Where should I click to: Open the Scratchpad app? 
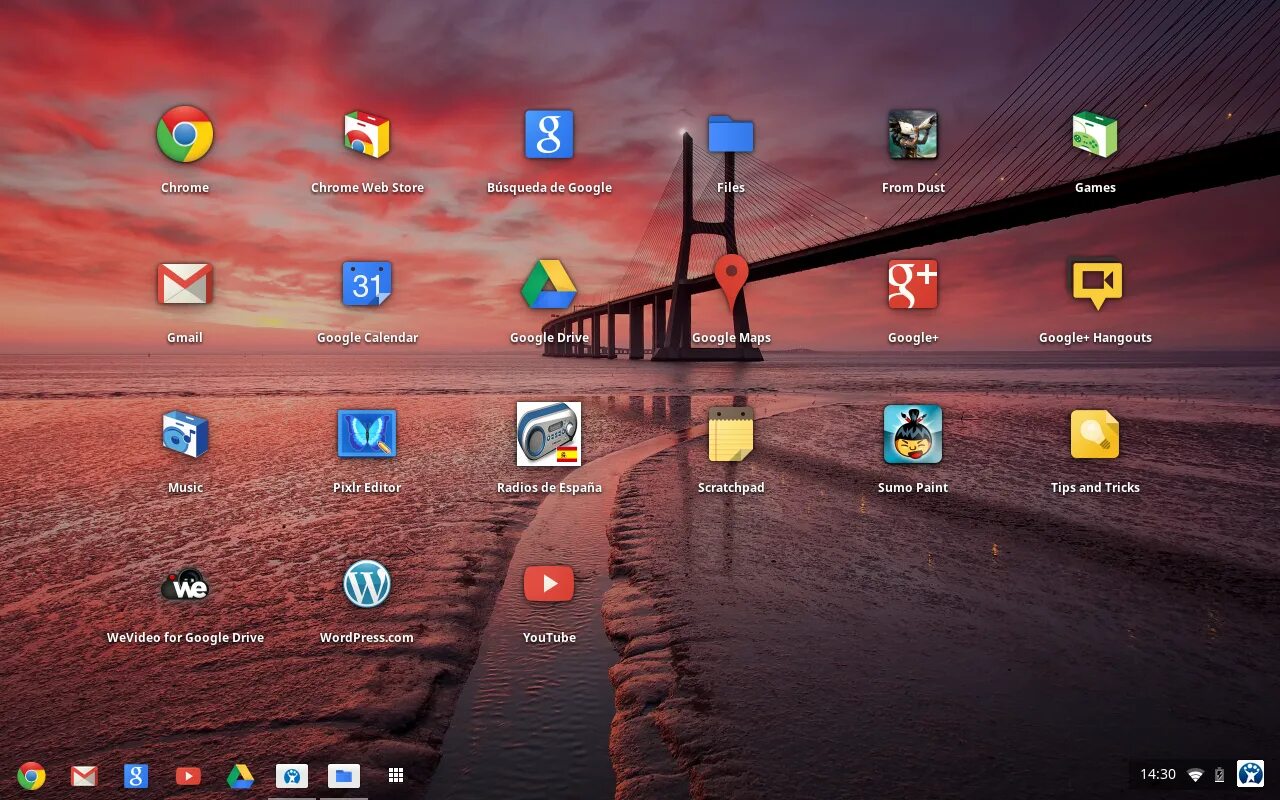pyautogui.click(x=731, y=435)
